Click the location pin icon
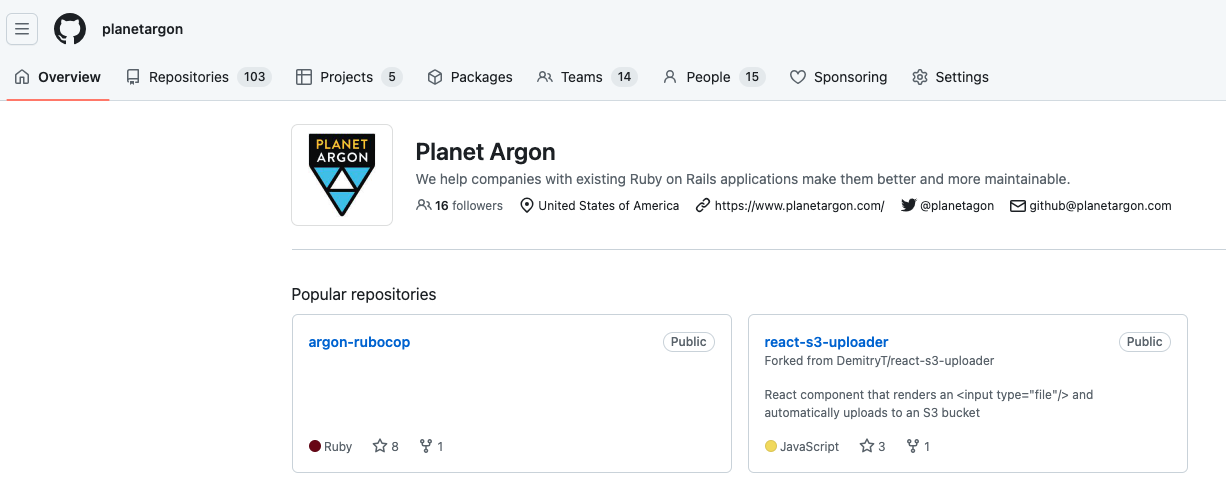The image size is (1226, 481). (527, 205)
